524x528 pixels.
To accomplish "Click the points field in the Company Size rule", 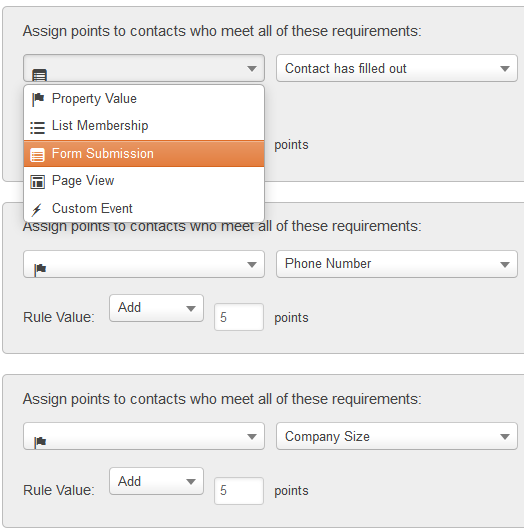I will (x=239, y=491).
